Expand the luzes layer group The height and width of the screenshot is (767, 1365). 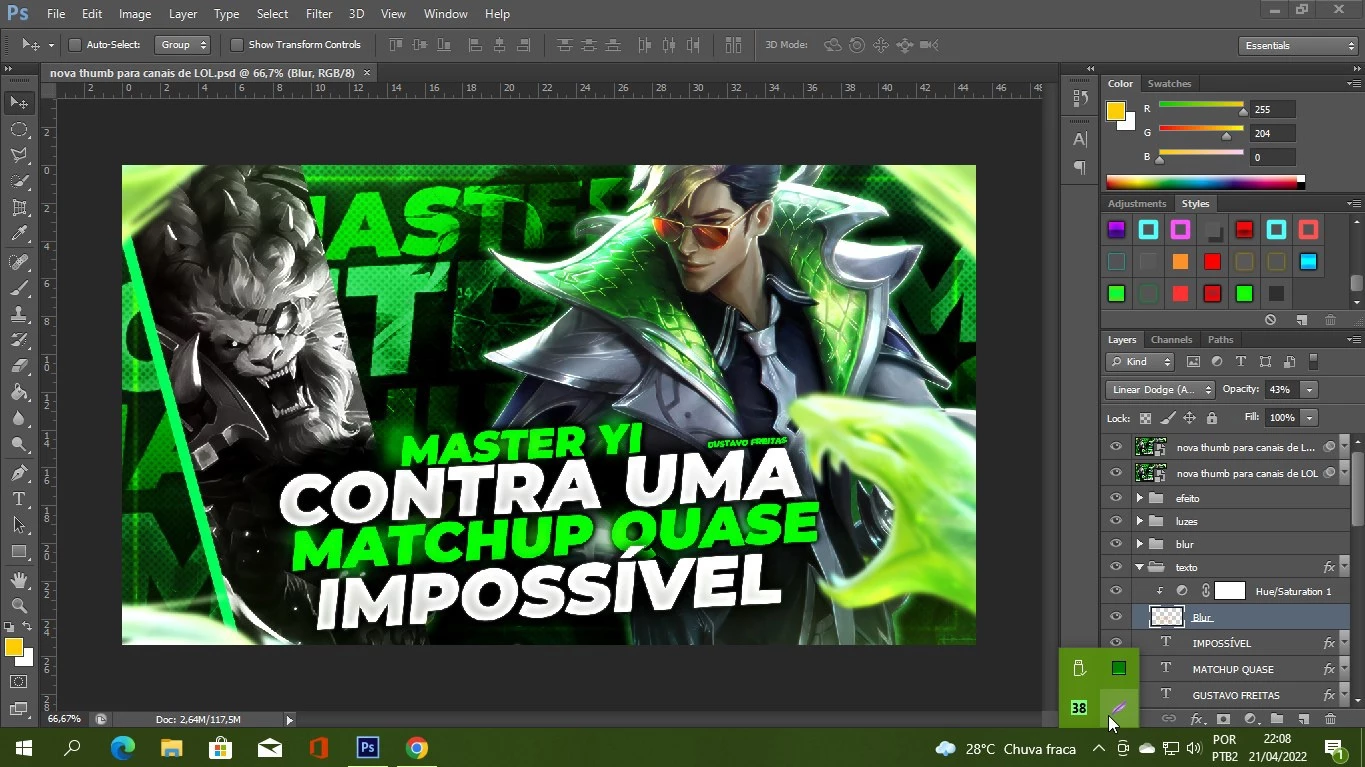coord(1139,521)
